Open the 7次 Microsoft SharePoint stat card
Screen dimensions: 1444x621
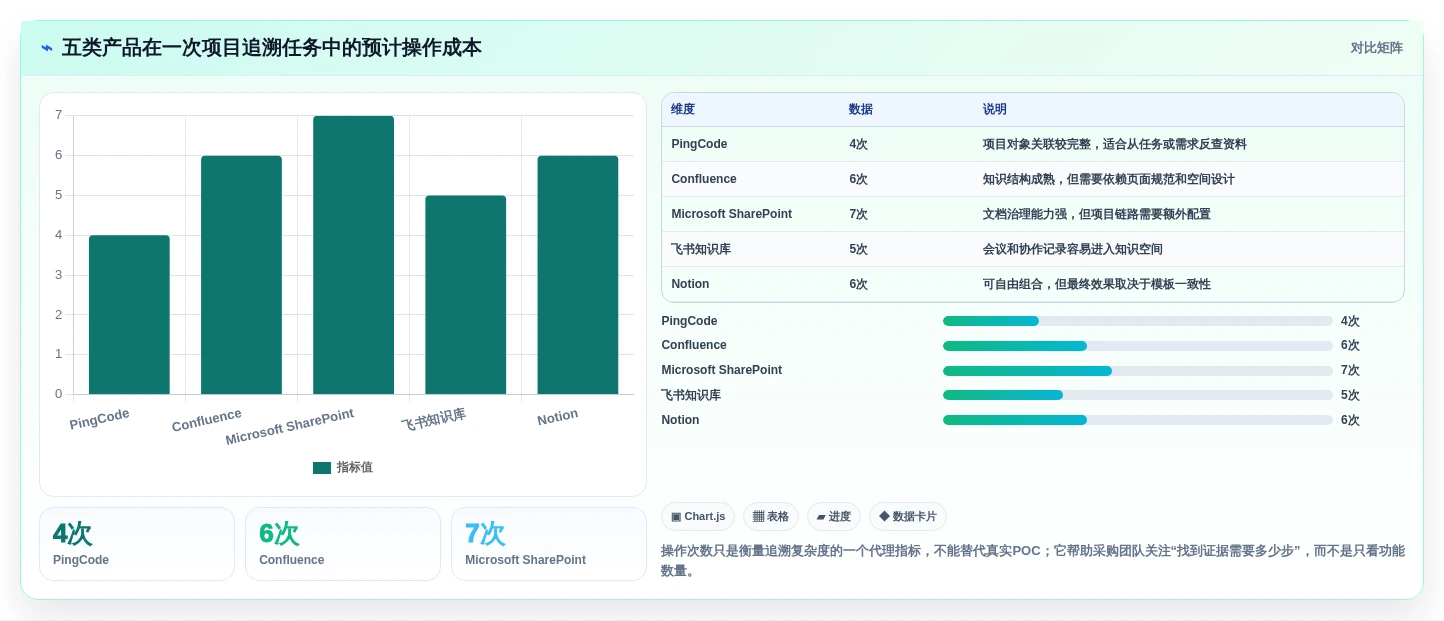tap(549, 544)
